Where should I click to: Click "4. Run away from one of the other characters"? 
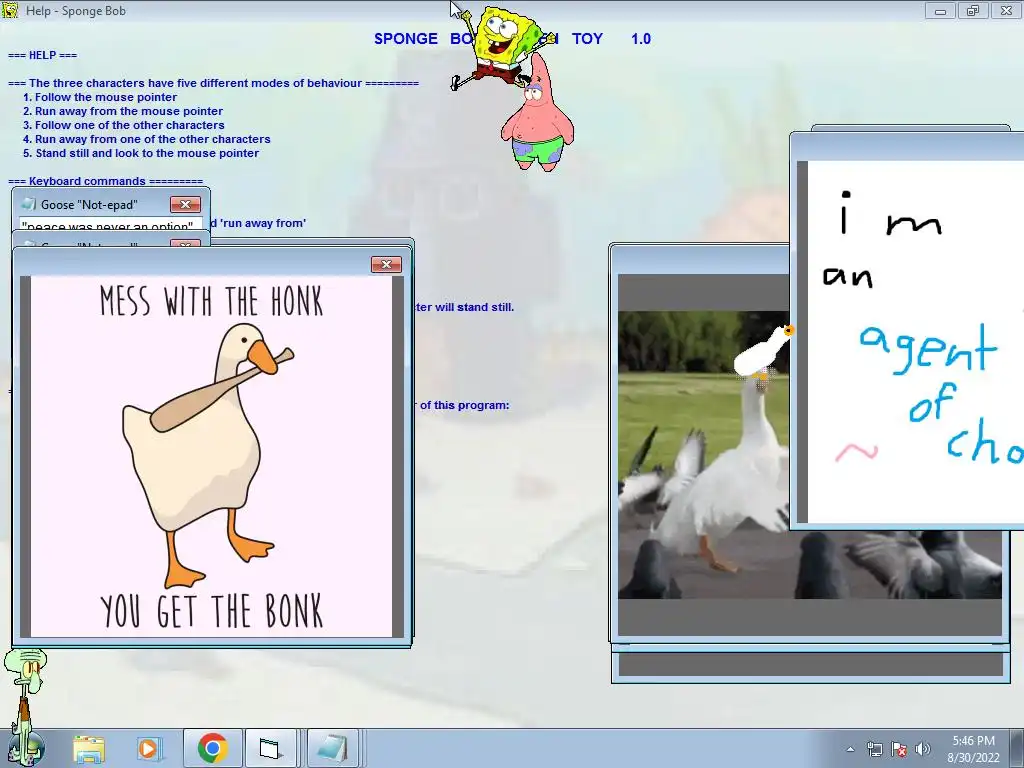[146, 139]
